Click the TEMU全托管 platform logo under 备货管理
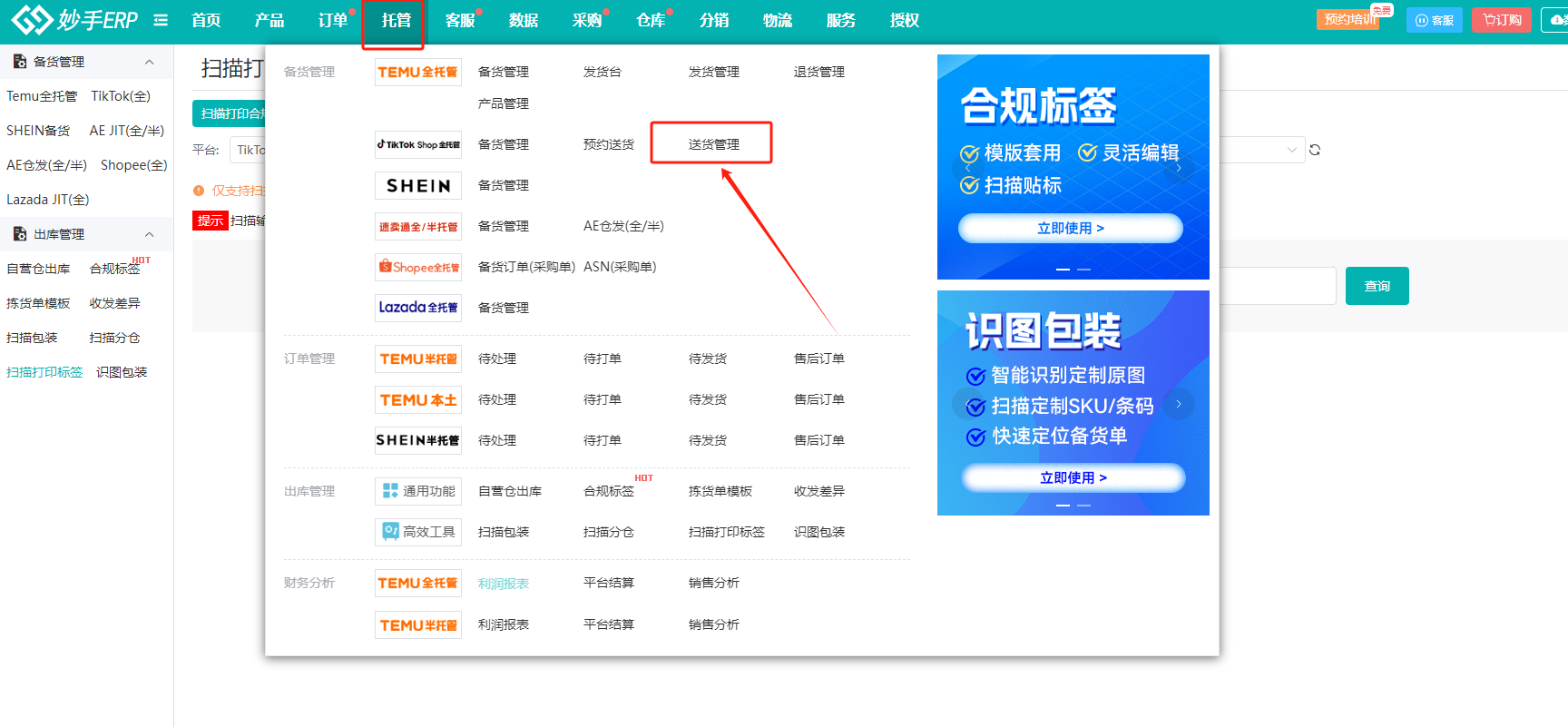 (x=418, y=72)
